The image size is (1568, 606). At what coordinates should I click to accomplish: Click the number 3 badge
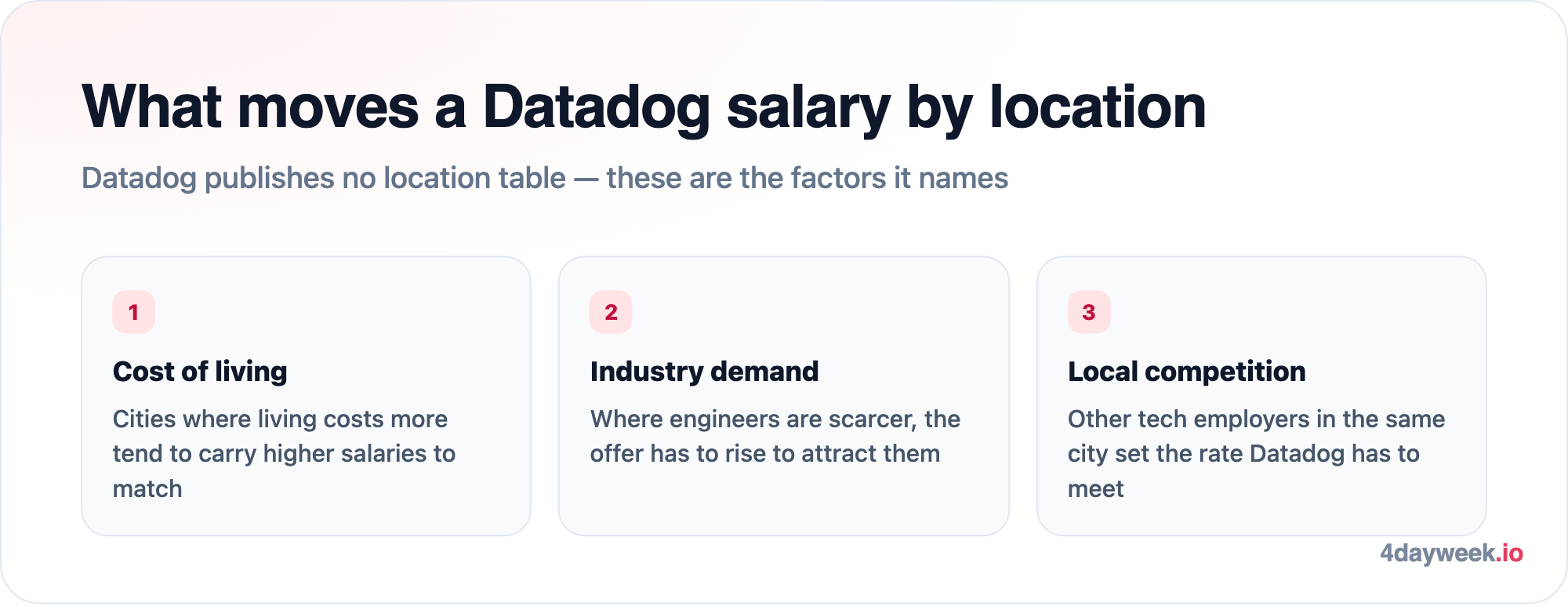[x=1089, y=312]
